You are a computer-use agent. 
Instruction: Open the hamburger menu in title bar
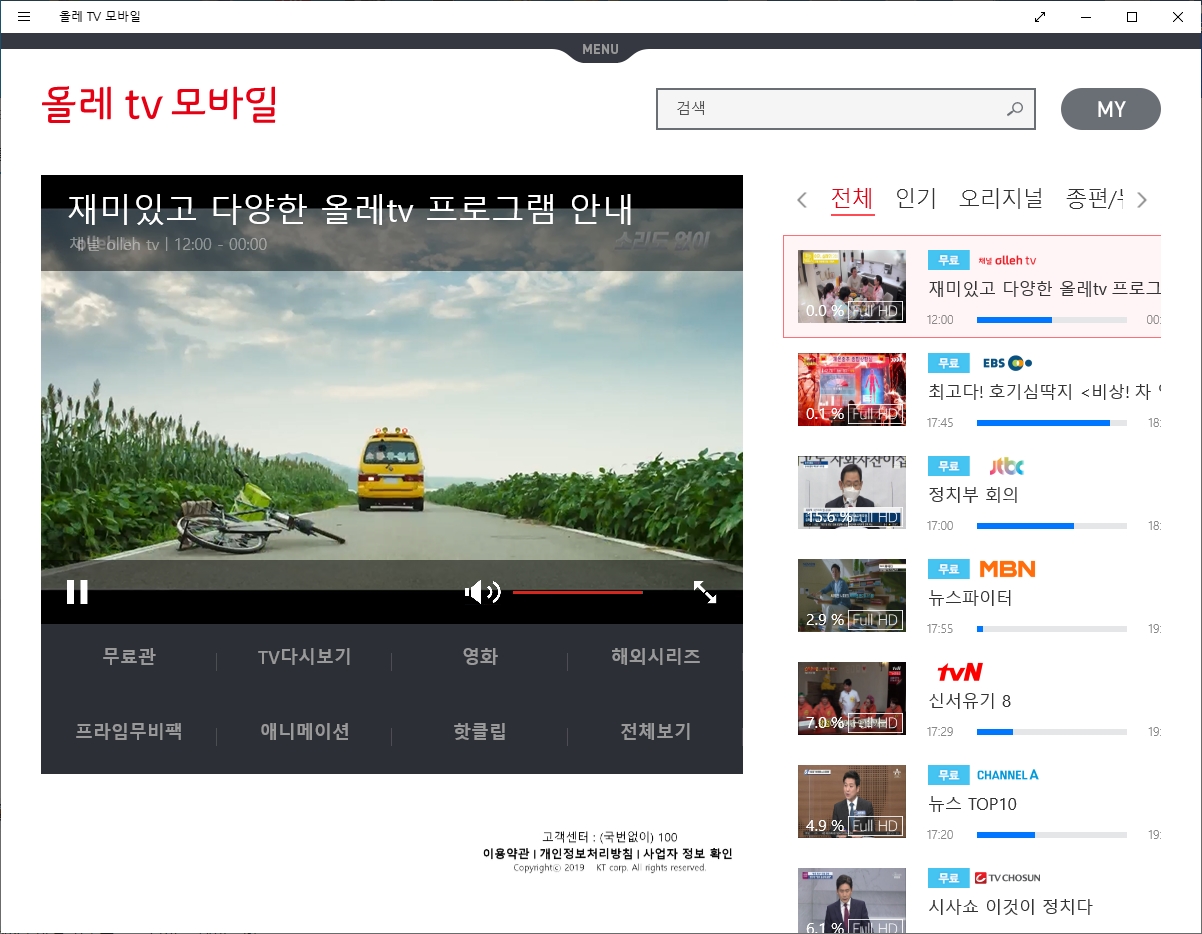[x=24, y=16]
